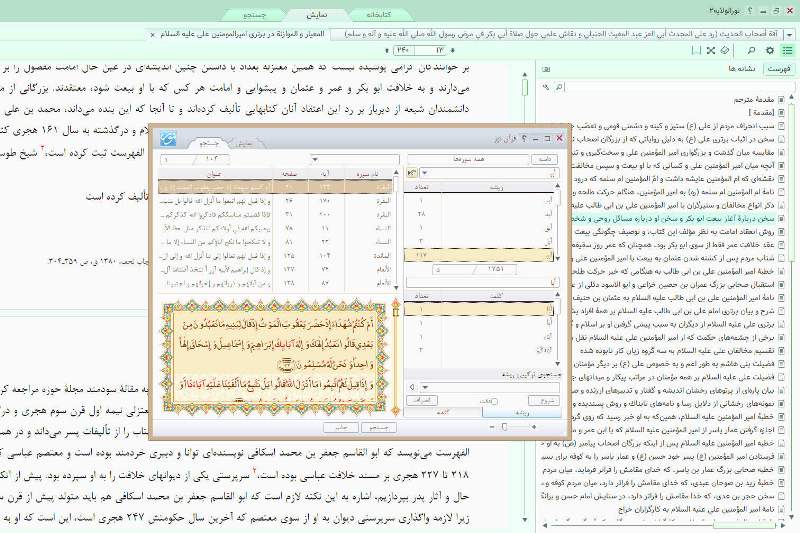Switch to the نمایش main tab
Screen dimensions: 800x533
point(316,15)
